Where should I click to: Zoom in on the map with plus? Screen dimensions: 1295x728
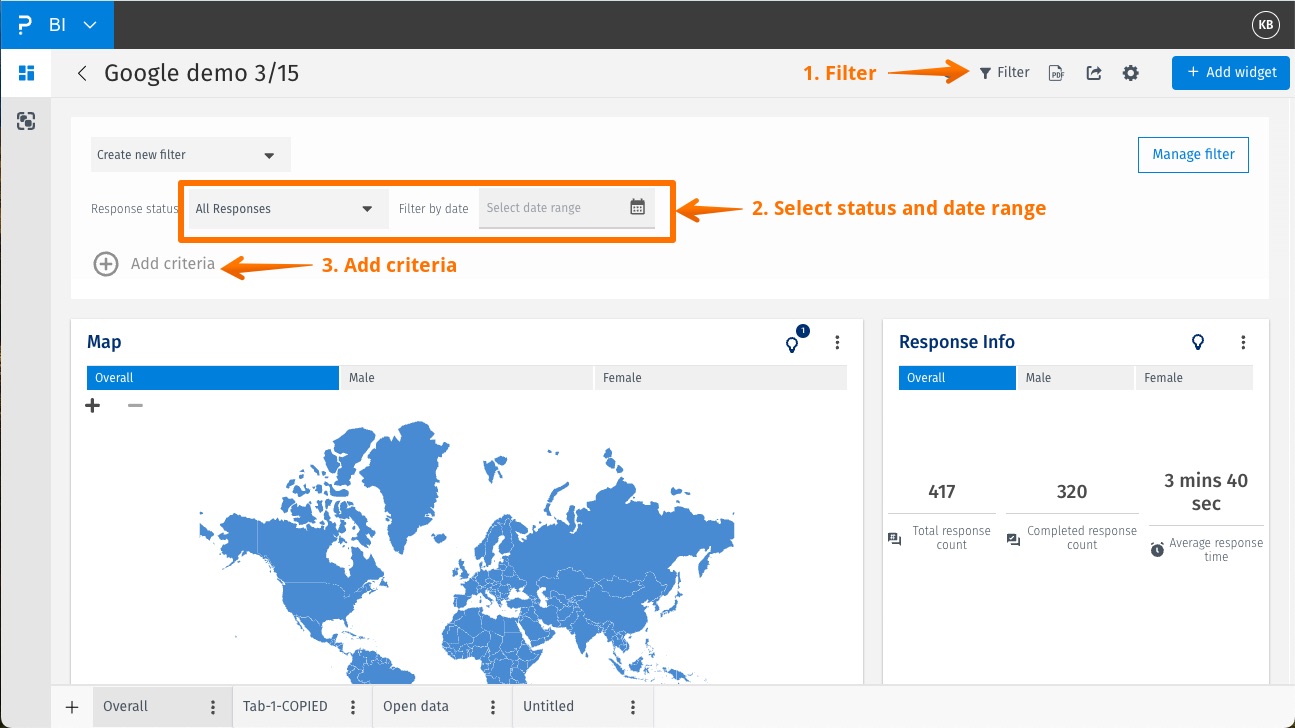[x=93, y=405]
